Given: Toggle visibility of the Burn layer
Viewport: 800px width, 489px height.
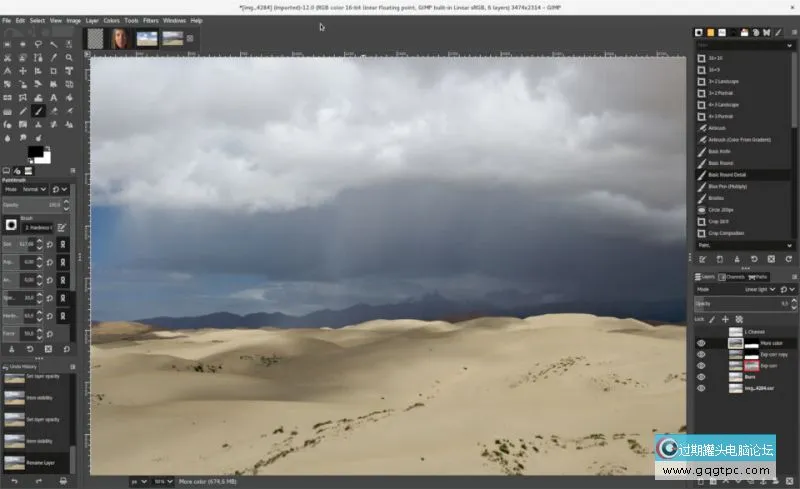Looking at the screenshot, I should click(700, 377).
